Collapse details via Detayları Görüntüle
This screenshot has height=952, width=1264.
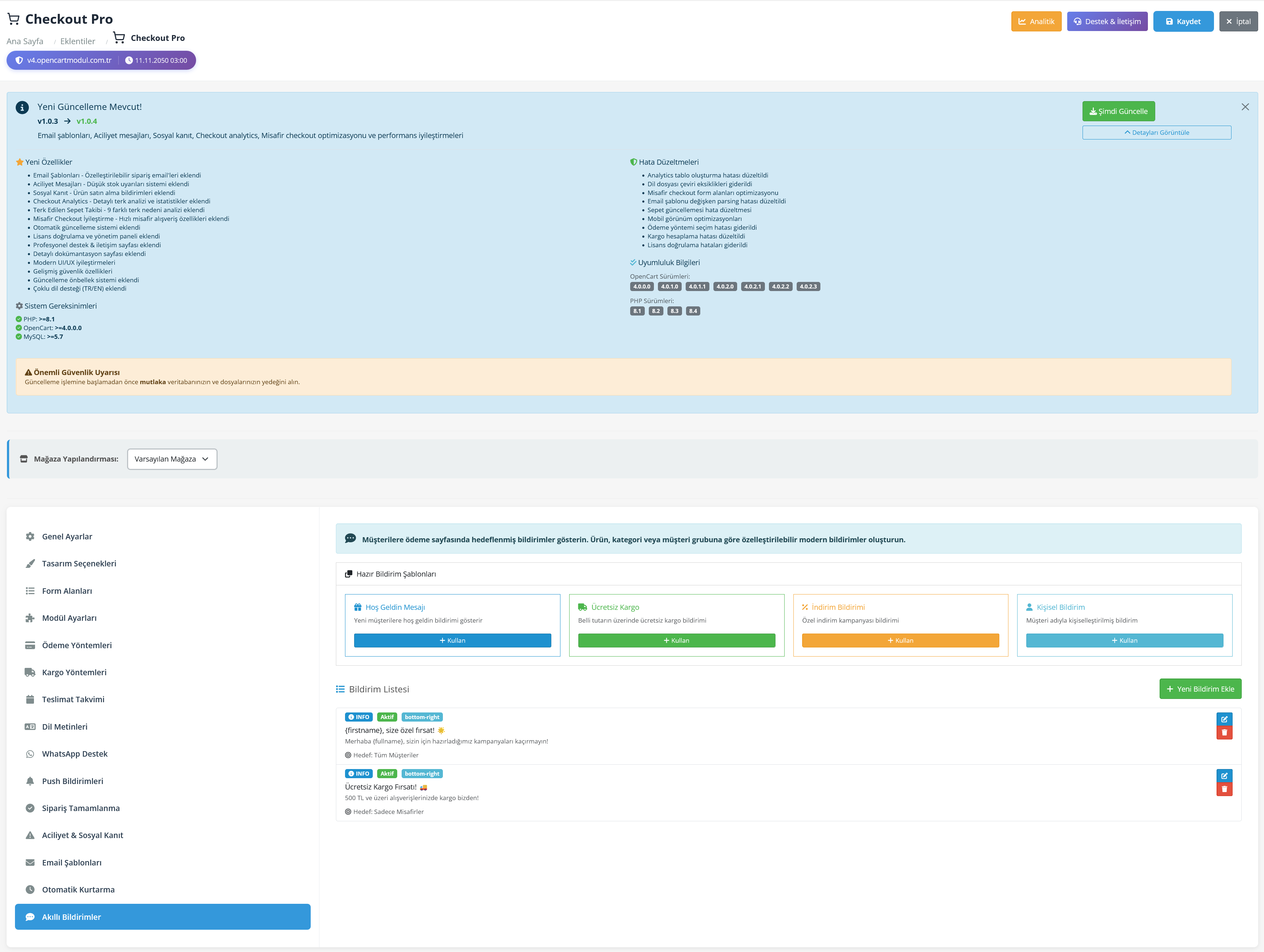click(x=1156, y=133)
